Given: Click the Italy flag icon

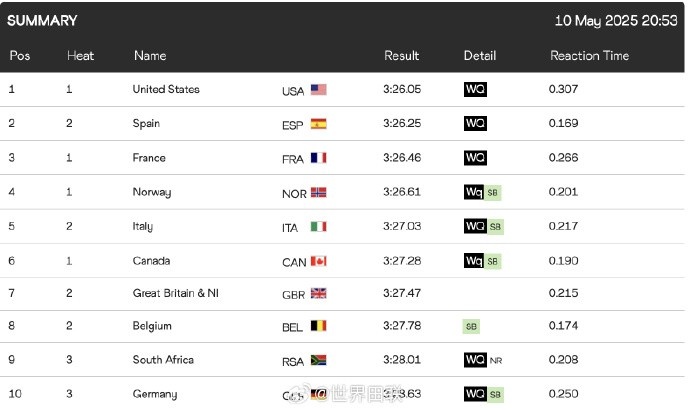Looking at the screenshot, I should tap(318, 227).
